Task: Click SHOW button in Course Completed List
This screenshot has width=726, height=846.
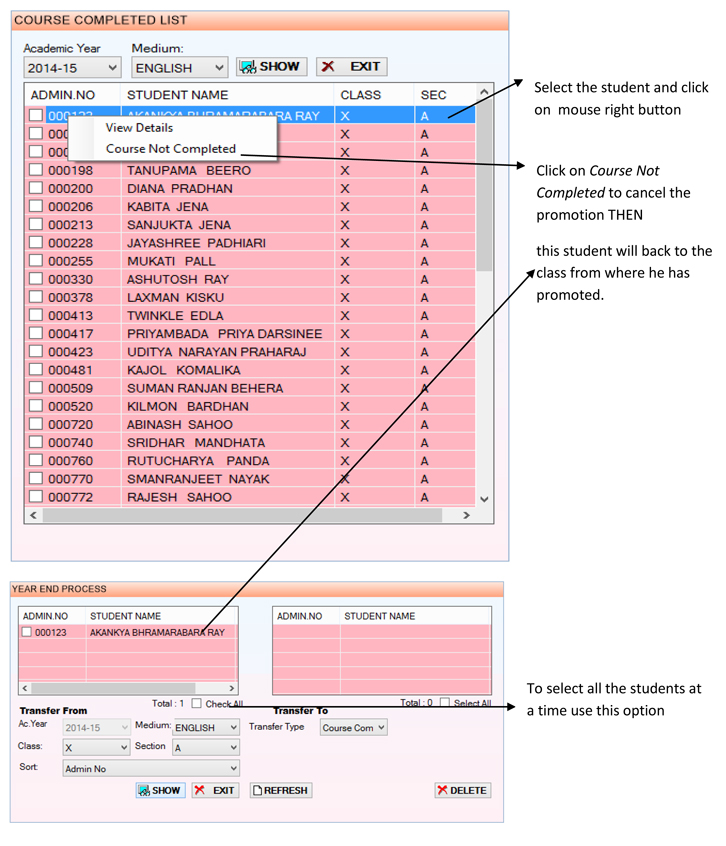Action: (x=272, y=67)
